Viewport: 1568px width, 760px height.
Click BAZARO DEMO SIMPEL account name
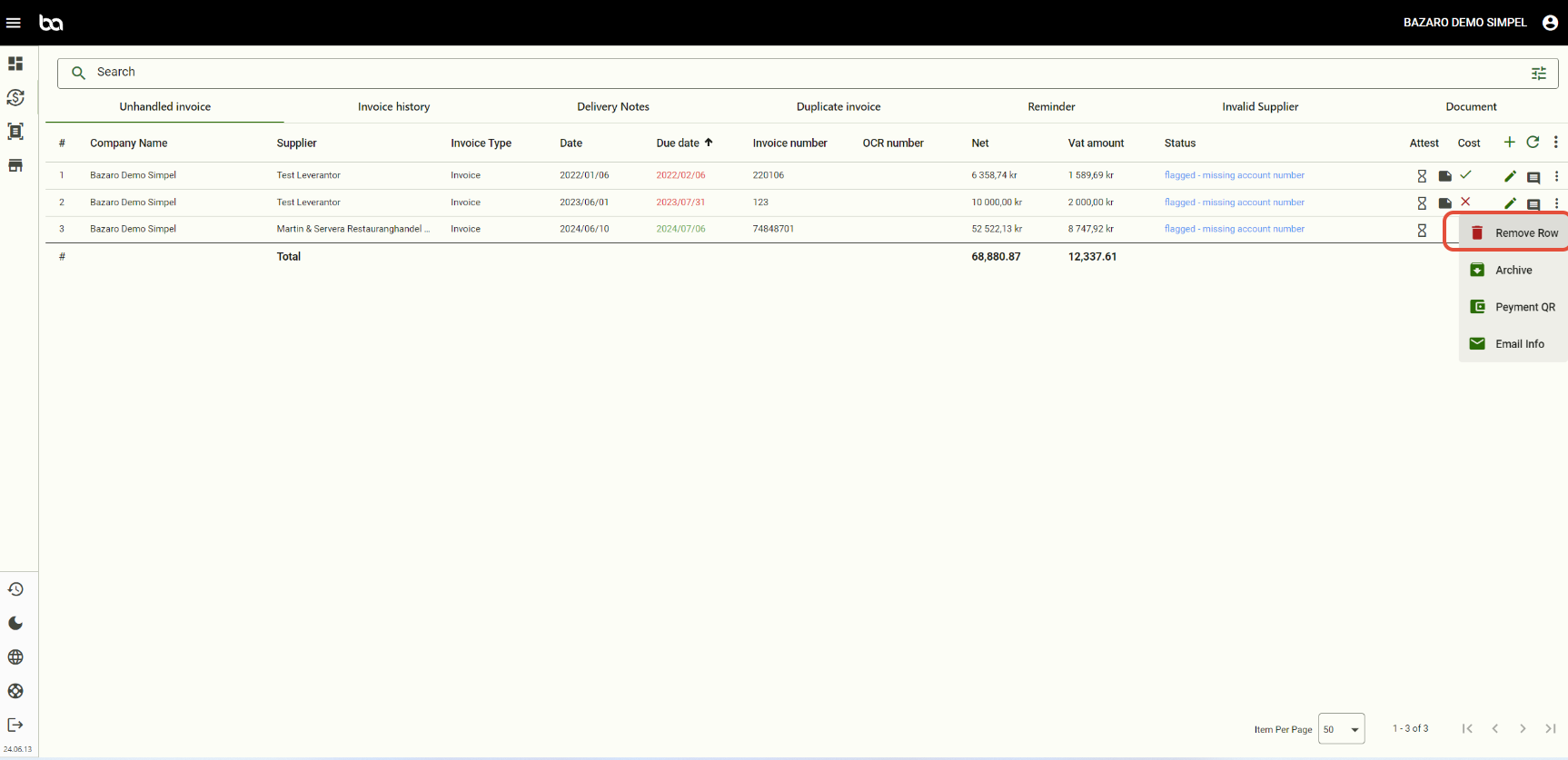(1464, 23)
